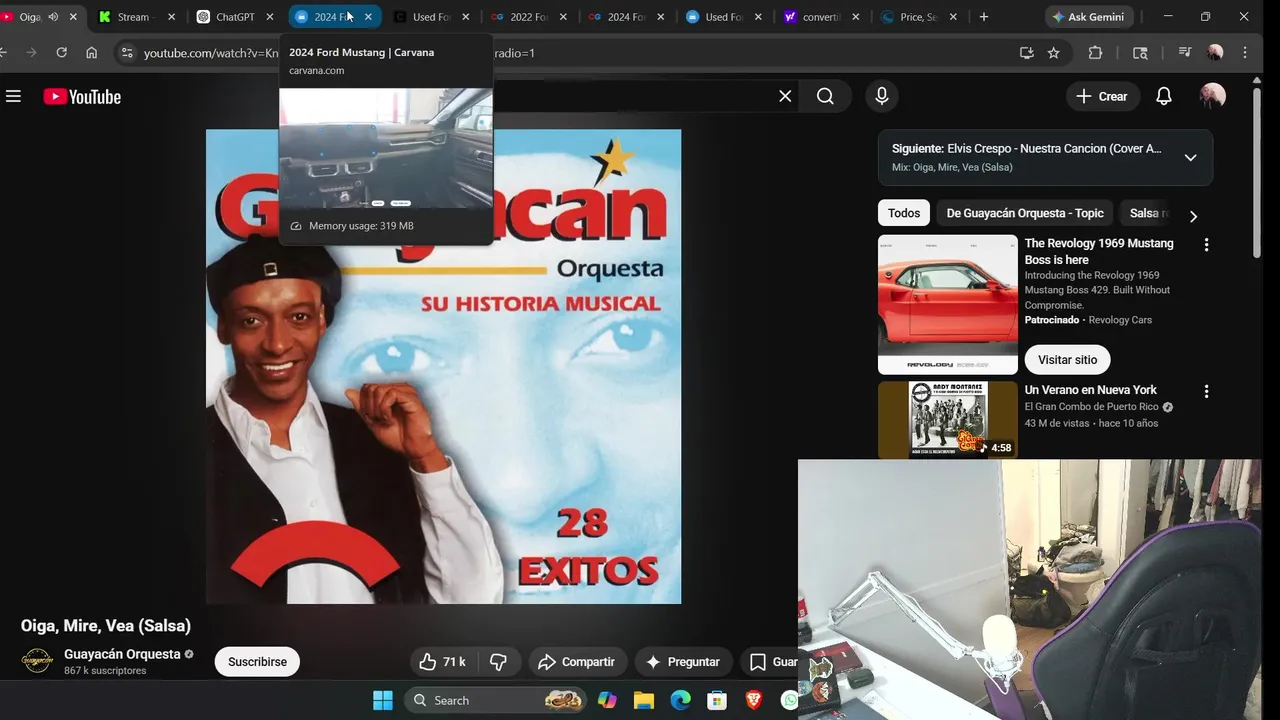Click the red Mustang ad thumbnail
The height and width of the screenshot is (720, 1280).
point(948,305)
